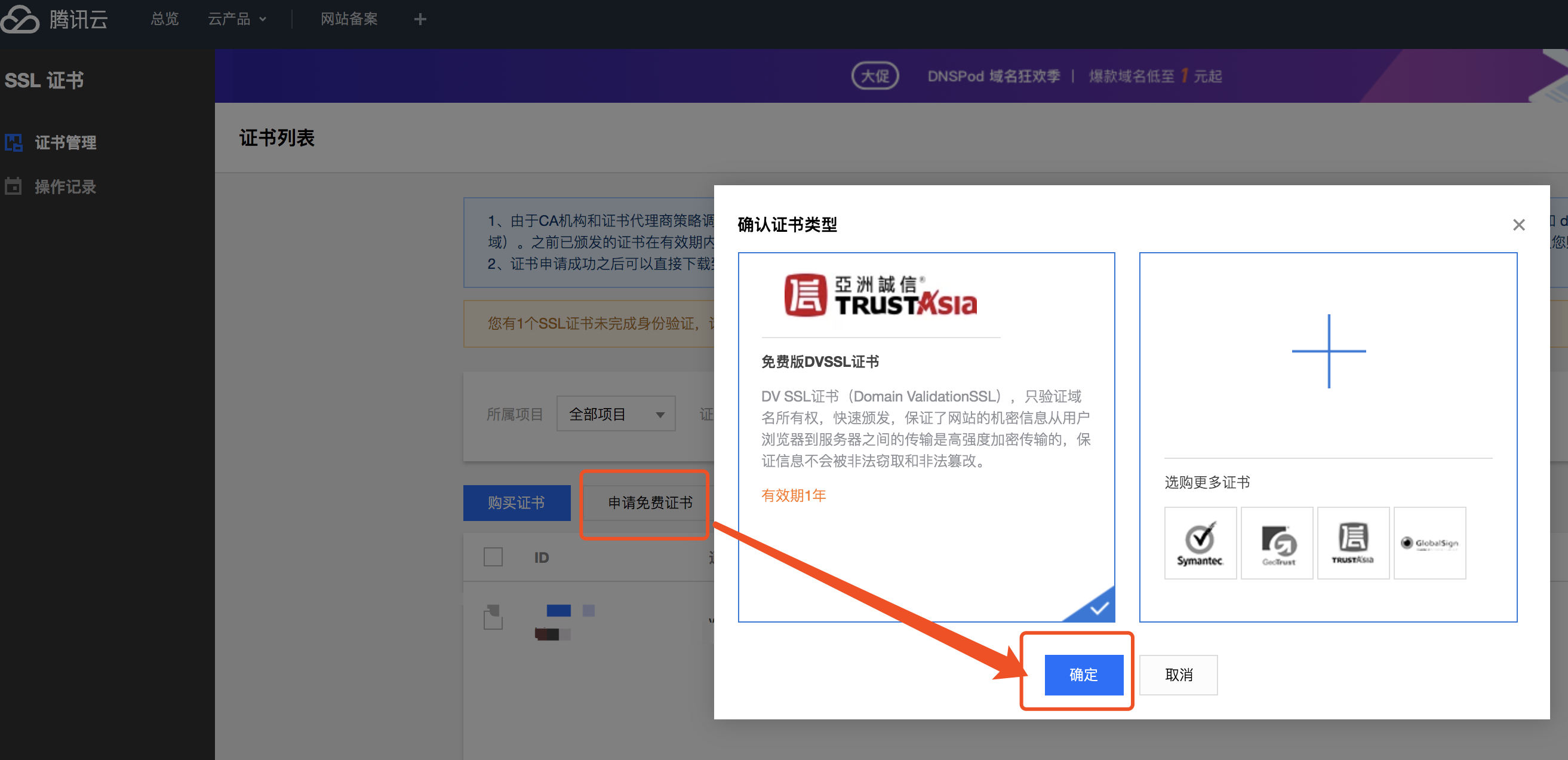This screenshot has width=1568, height=760.
Task: Click the ID column header
Action: tap(541, 557)
